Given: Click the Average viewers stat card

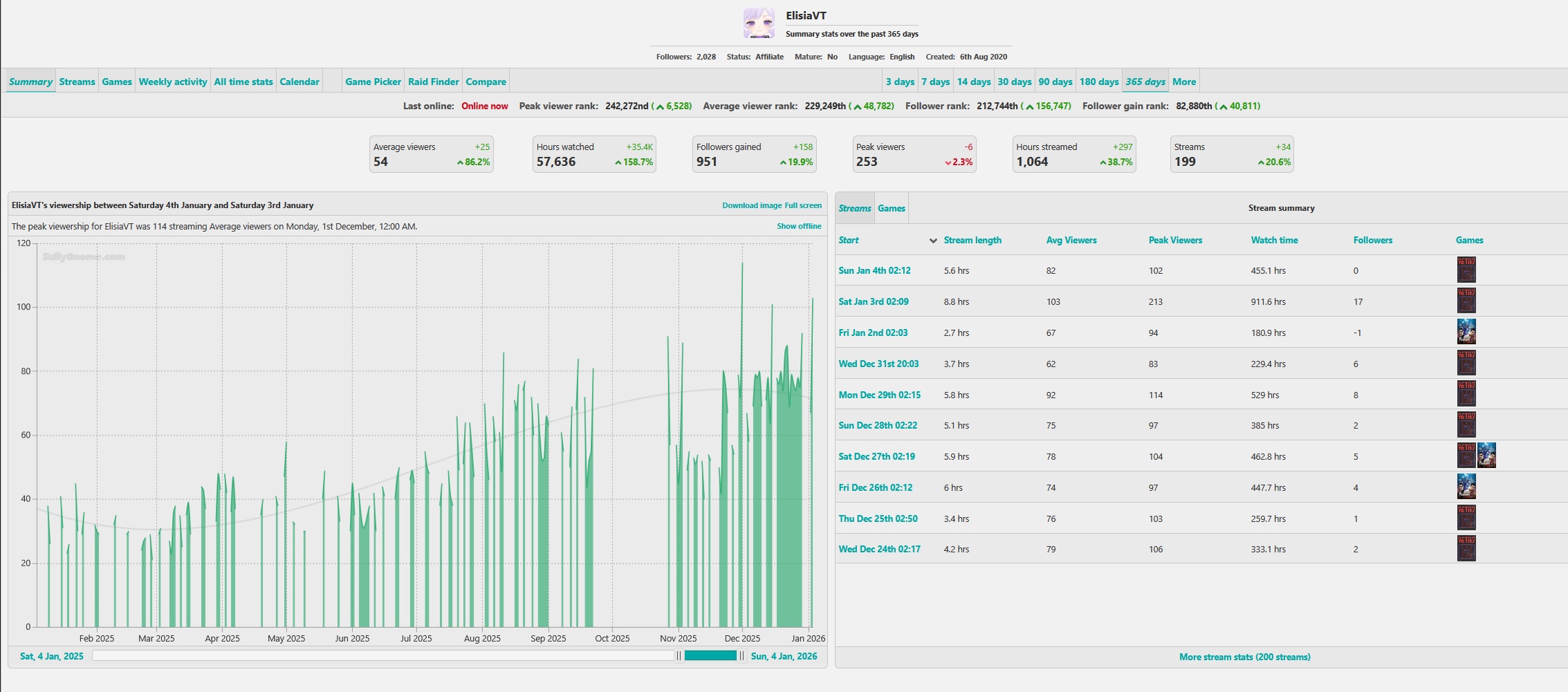Looking at the screenshot, I should [432, 154].
